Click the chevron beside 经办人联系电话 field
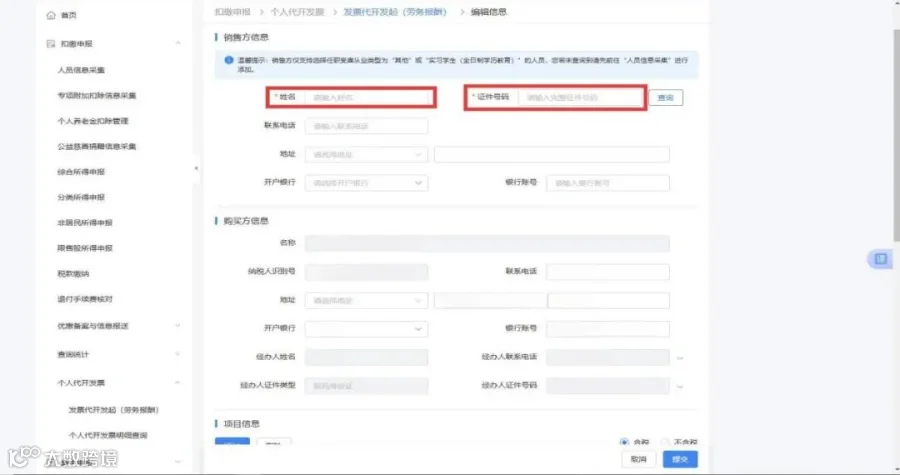This screenshot has height=475, width=900. tap(680, 358)
